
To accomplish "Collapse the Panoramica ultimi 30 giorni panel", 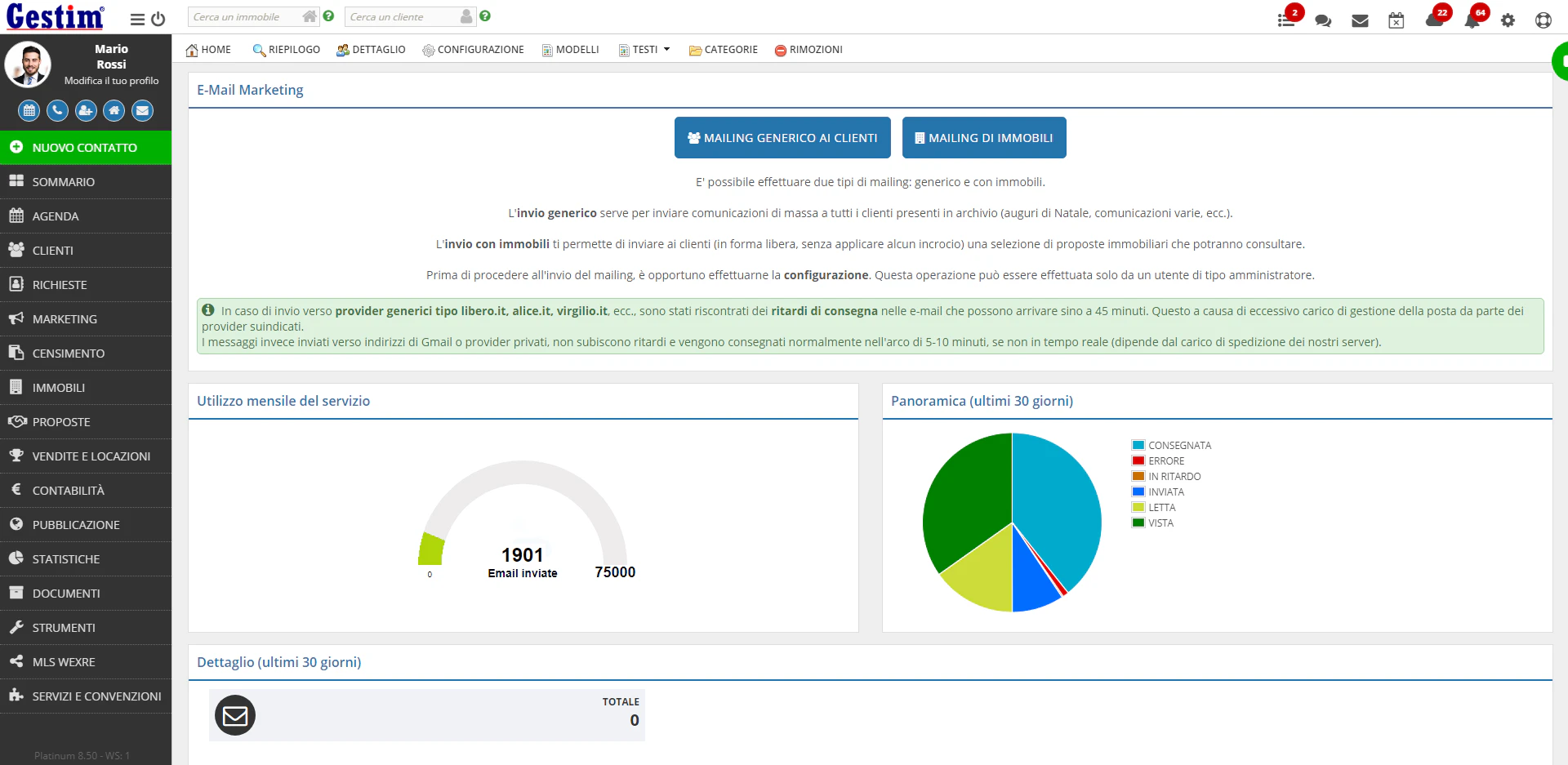I will (x=982, y=401).
